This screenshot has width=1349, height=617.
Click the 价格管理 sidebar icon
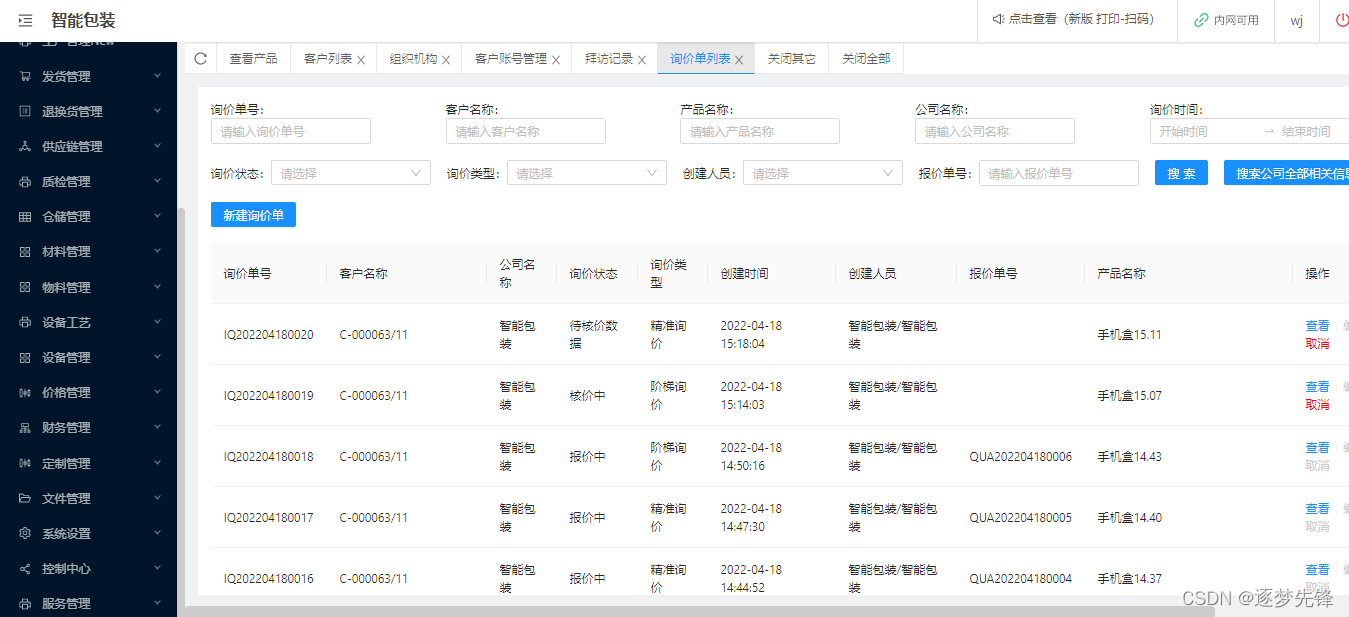(x=25, y=393)
